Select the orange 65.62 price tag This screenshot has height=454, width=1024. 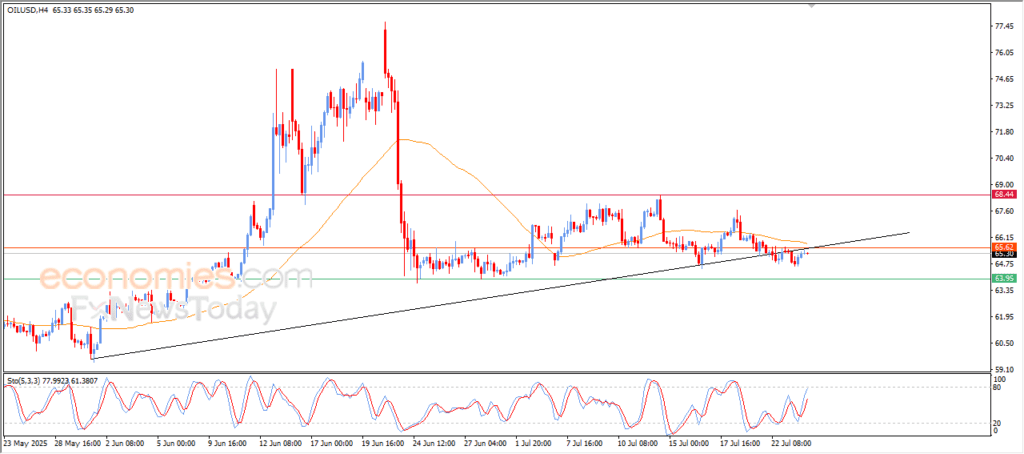1005,246
